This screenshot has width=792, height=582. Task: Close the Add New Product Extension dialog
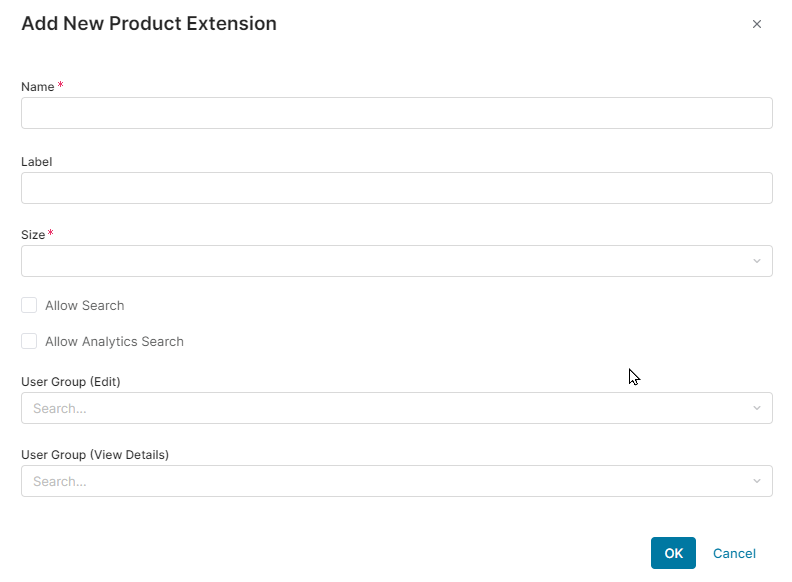point(757,24)
